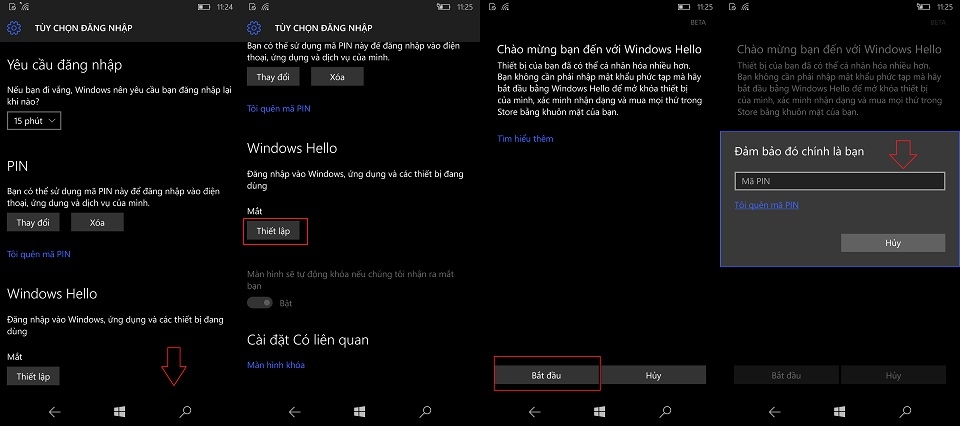Tap the Đảm bảo đó chính là bạn title
Image resolution: width=960 pixels, height=426 pixels.
click(x=799, y=151)
